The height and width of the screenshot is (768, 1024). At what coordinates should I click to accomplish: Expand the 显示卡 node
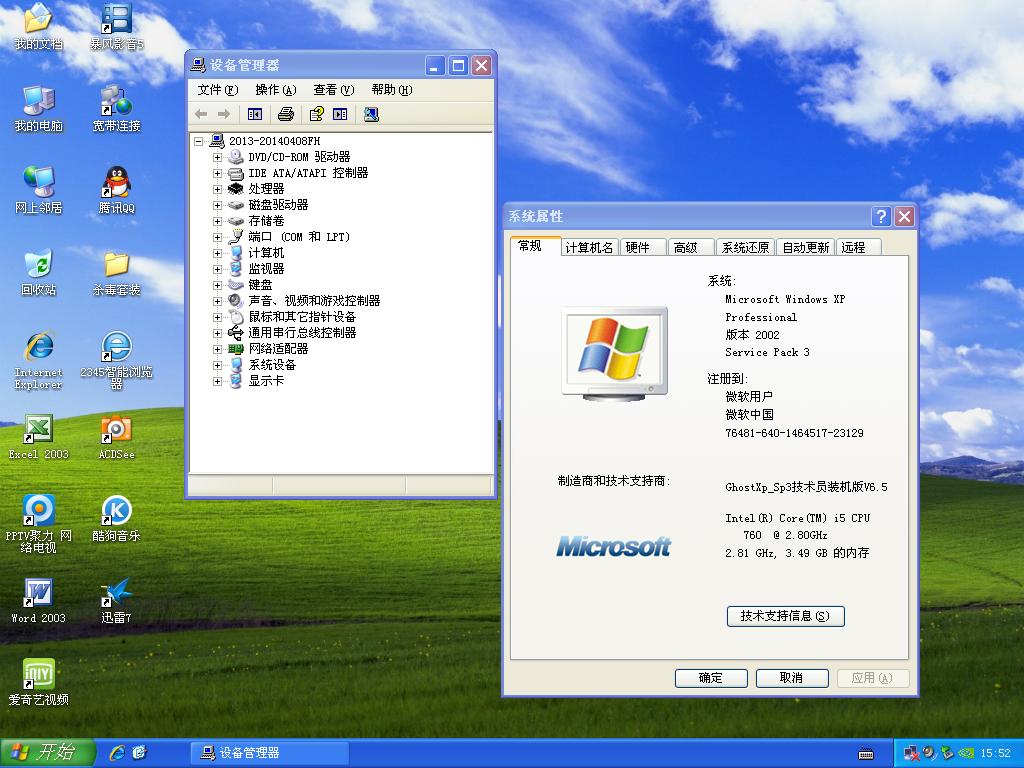[x=217, y=381]
